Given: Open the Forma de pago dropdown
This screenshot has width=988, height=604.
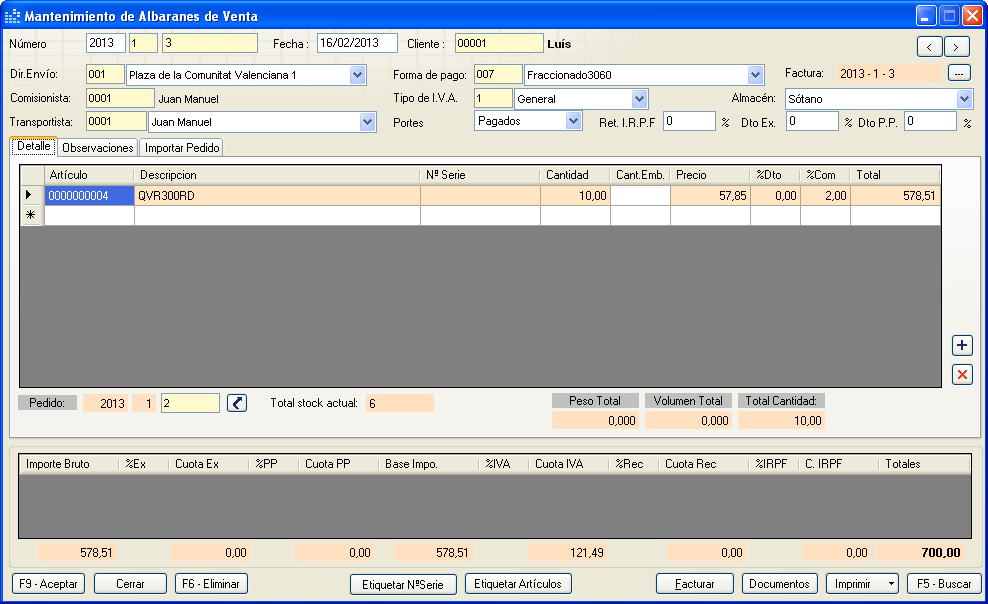Looking at the screenshot, I should click(x=755, y=75).
